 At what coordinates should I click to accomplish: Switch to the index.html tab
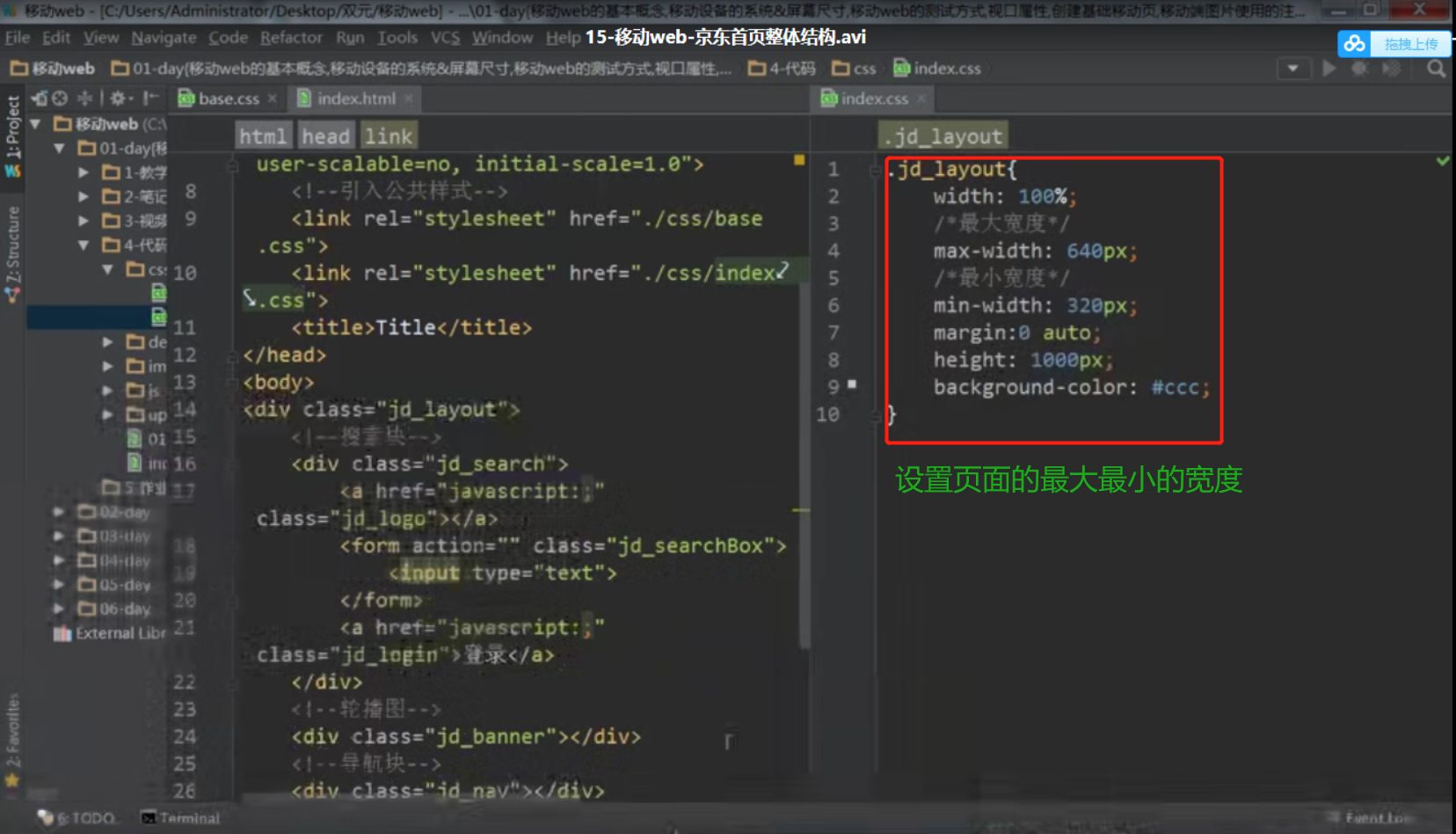pyautogui.click(x=354, y=99)
